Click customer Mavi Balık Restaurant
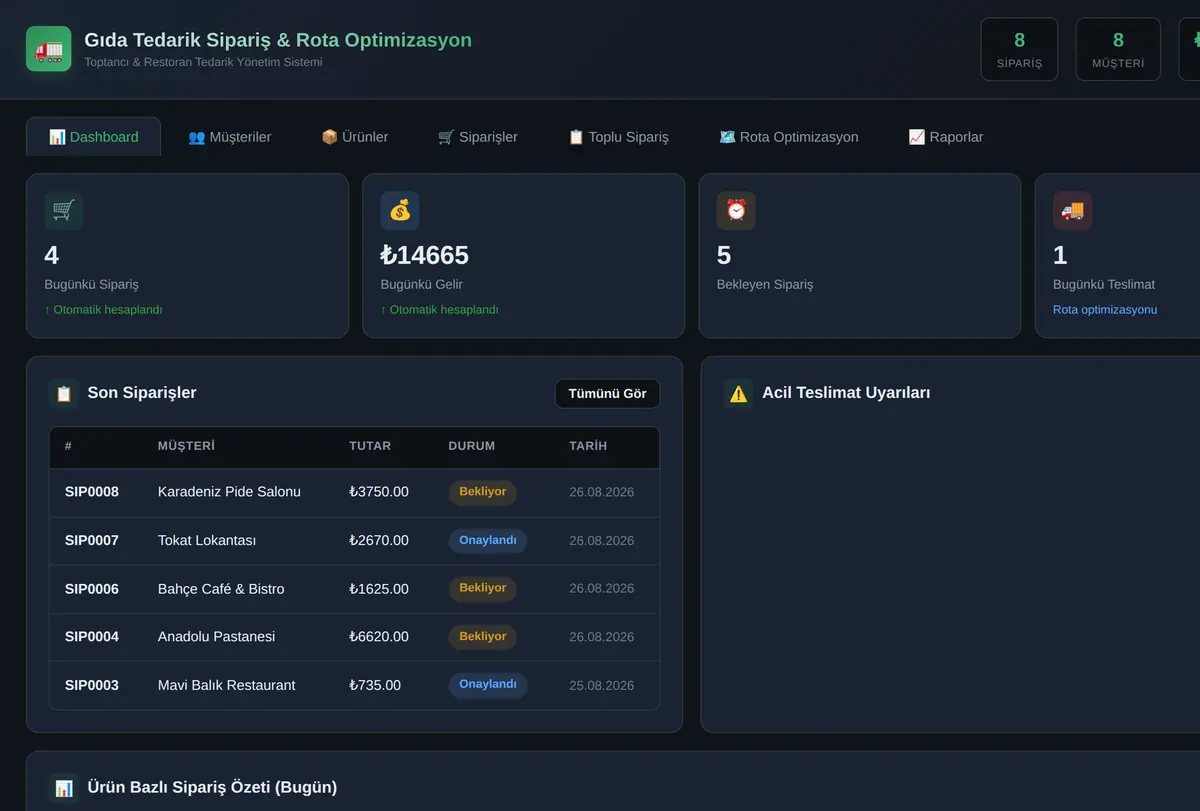 (x=227, y=686)
